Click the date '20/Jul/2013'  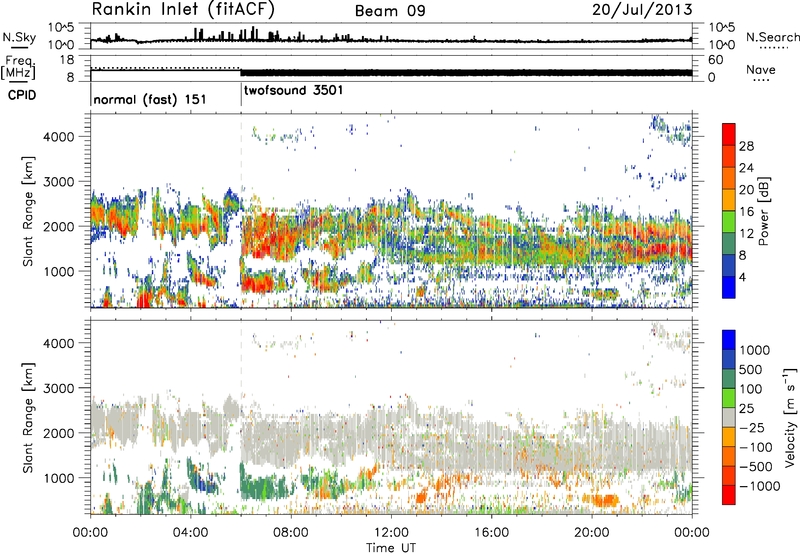click(642, 10)
